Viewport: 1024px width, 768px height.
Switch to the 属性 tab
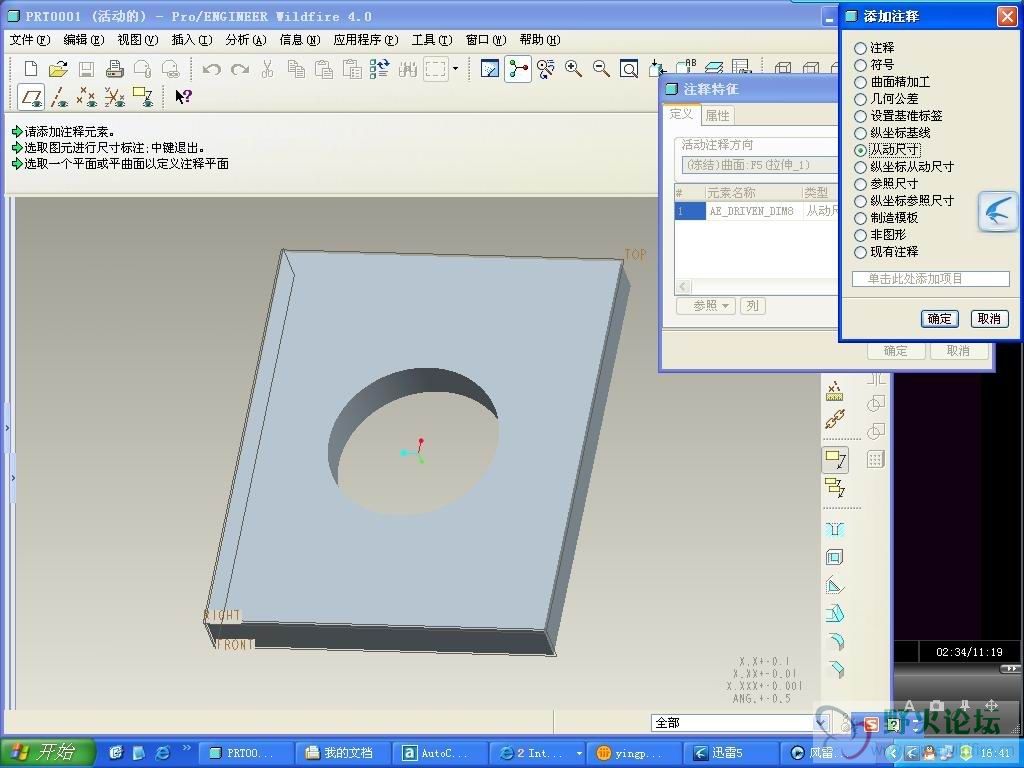click(x=717, y=116)
